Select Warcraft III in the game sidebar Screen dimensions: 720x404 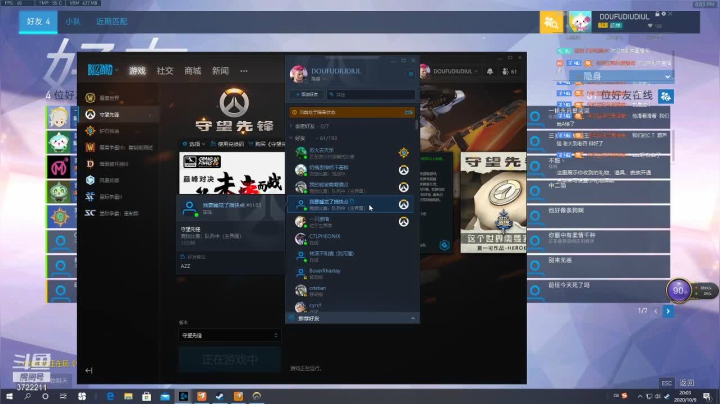(x=118, y=147)
